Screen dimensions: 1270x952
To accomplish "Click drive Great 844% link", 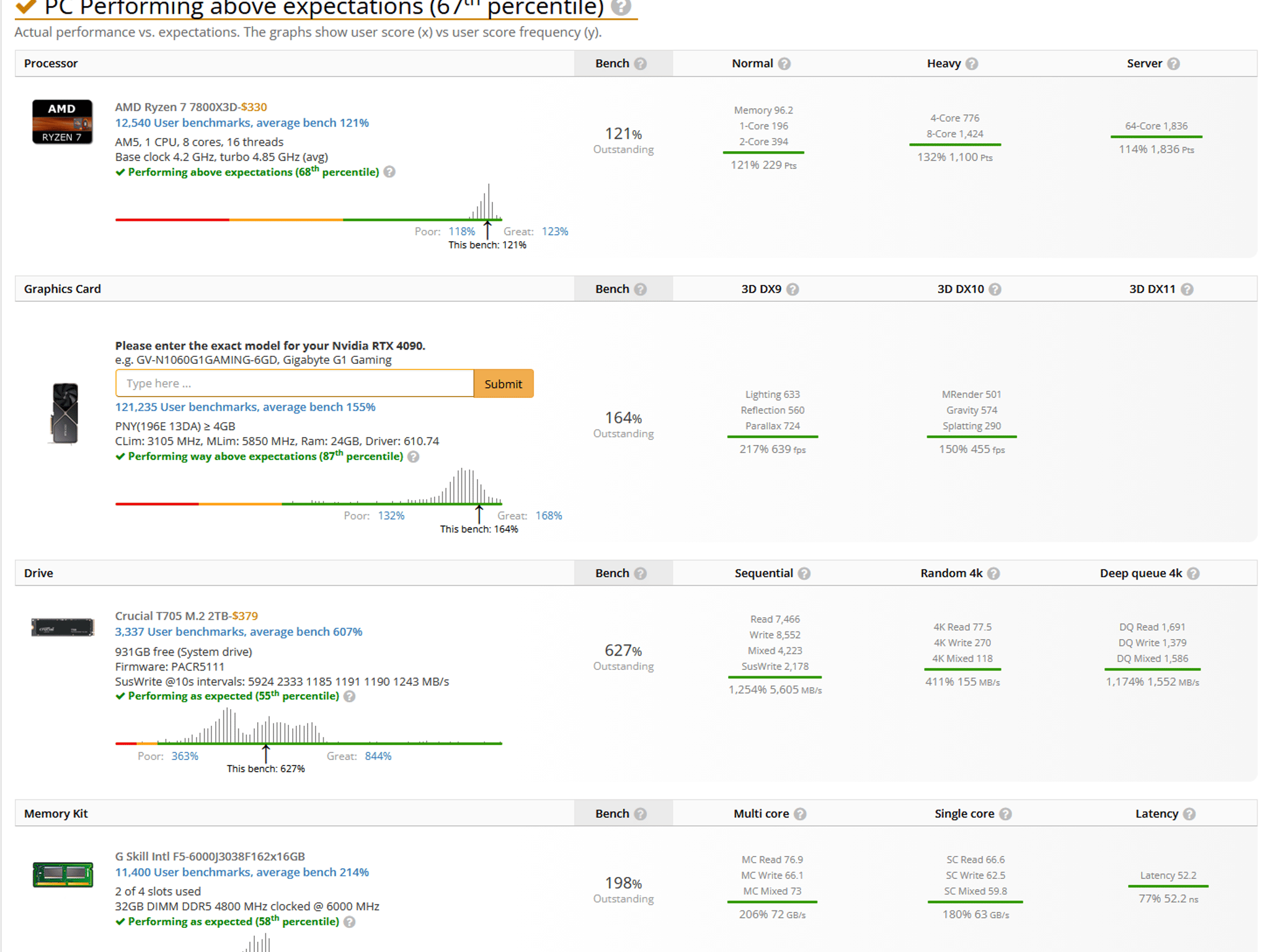I will point(378,756).
